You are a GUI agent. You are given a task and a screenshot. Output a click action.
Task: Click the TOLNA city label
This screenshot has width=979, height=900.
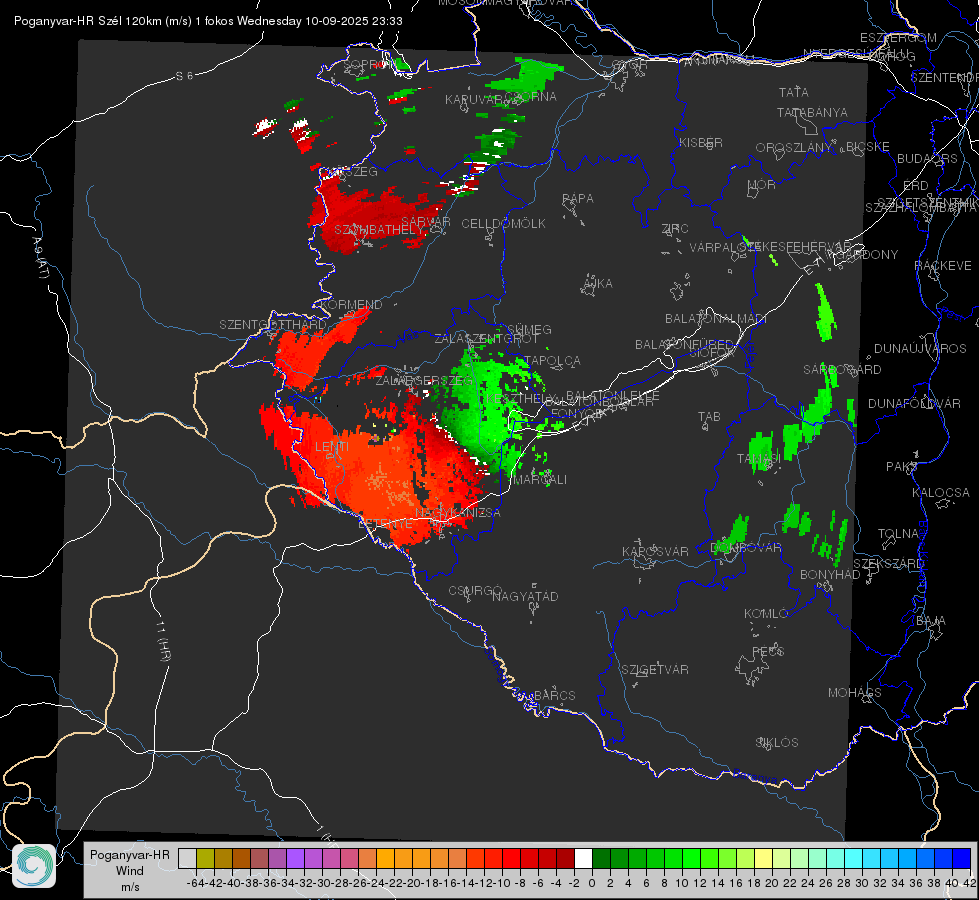point(898,534)
